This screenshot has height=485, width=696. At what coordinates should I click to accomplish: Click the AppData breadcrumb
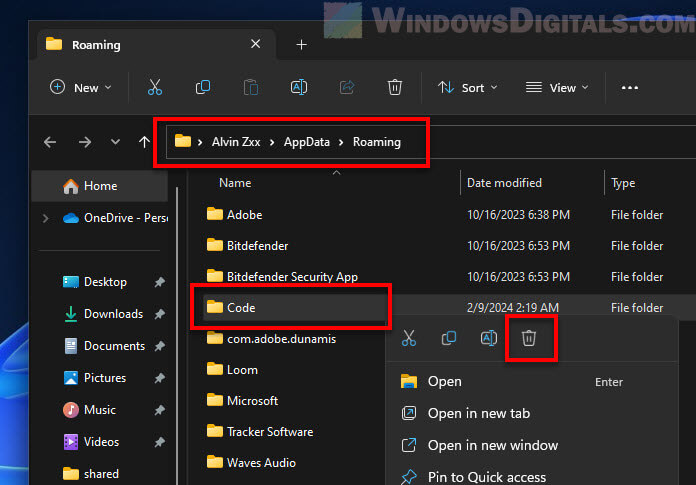point(307,142)
